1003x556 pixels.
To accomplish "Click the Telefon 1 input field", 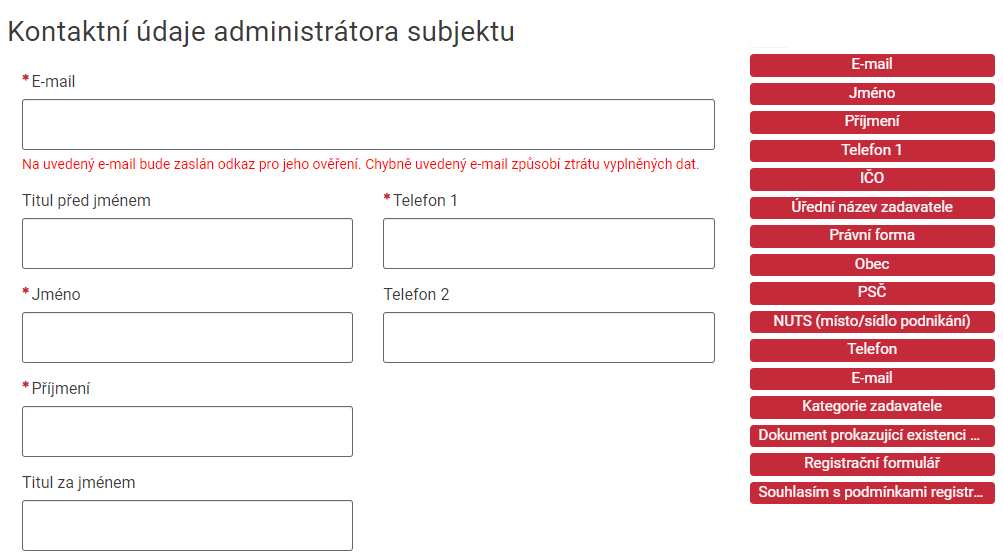I will pos(548,243).
